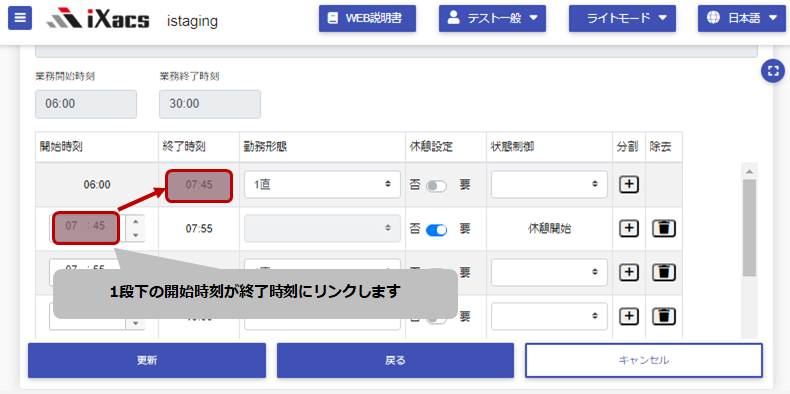Decrement the 07:45 start time stepper down arrow
The width and height of the screenshot is (790, 394).
coord(135,235)
